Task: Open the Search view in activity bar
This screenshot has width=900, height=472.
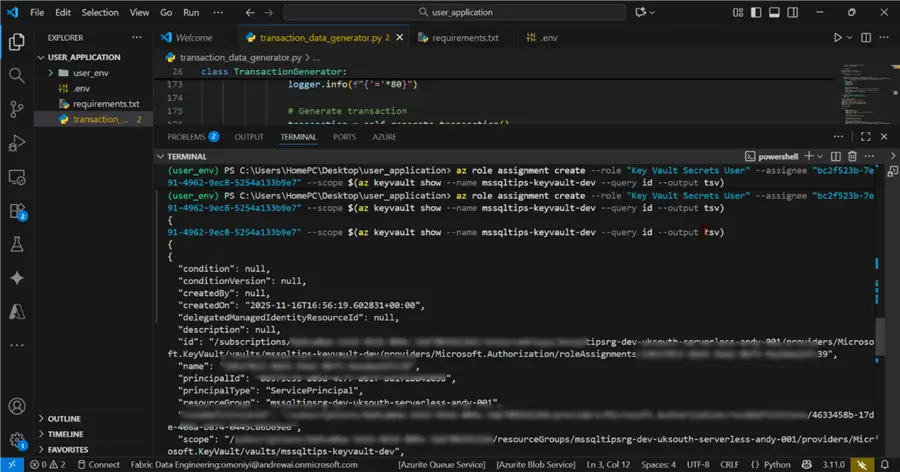Action: pyautogui.click(x=17, y=75)
